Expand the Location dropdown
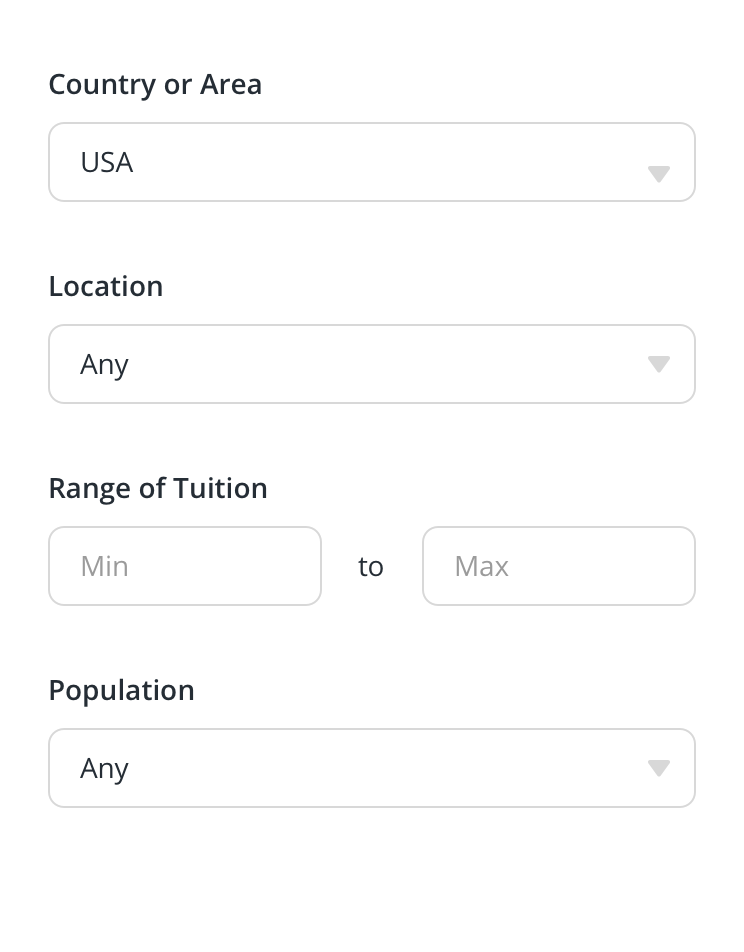Screen dimensions: 744x952 [x=371, y=364]
